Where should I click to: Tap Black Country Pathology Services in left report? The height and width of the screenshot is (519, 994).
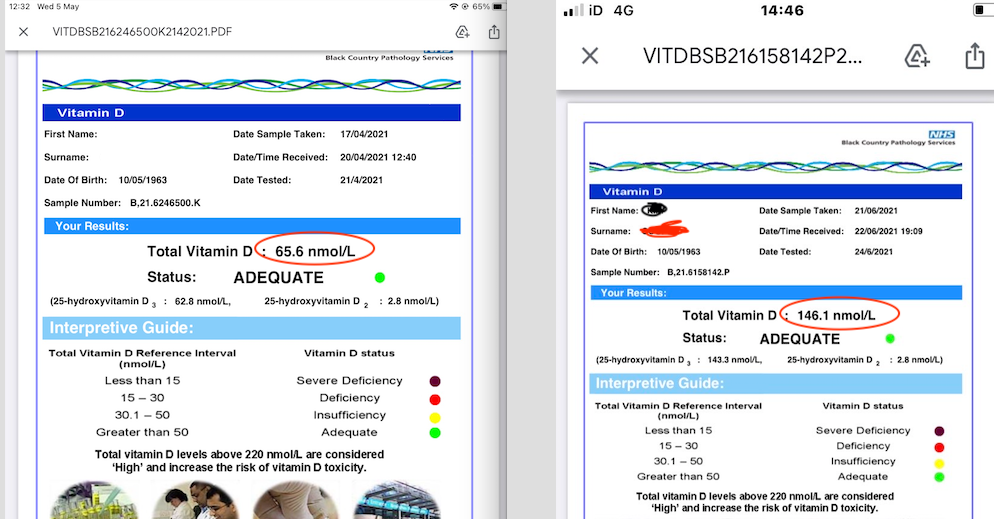pos(389,58)
